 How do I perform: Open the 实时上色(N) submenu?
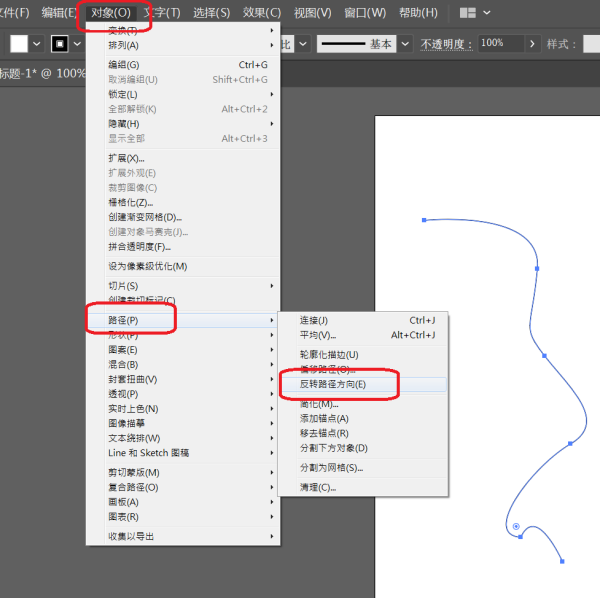(183, 409)
